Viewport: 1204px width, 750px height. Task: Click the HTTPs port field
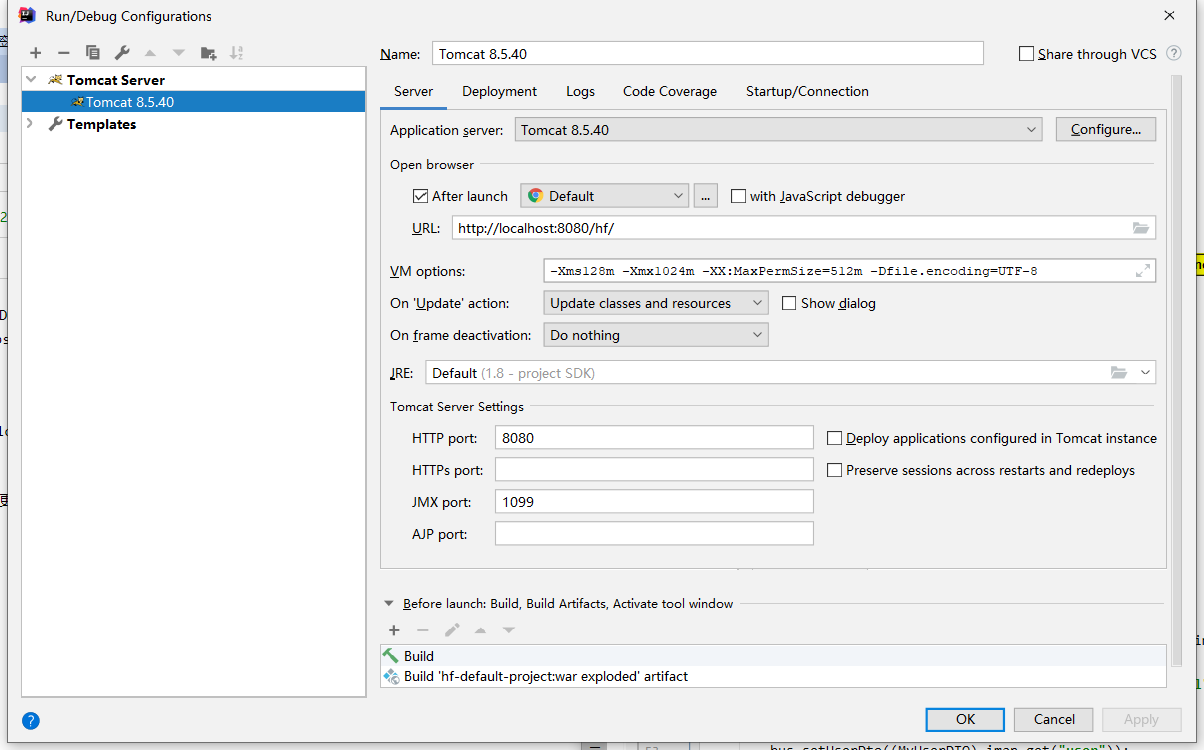pyautogui.click(x=654, y=470)
